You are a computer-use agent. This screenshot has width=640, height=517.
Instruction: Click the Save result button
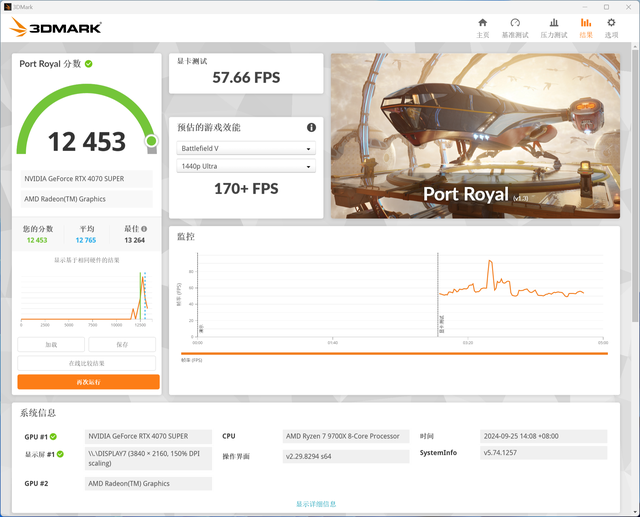coord(122,344)
